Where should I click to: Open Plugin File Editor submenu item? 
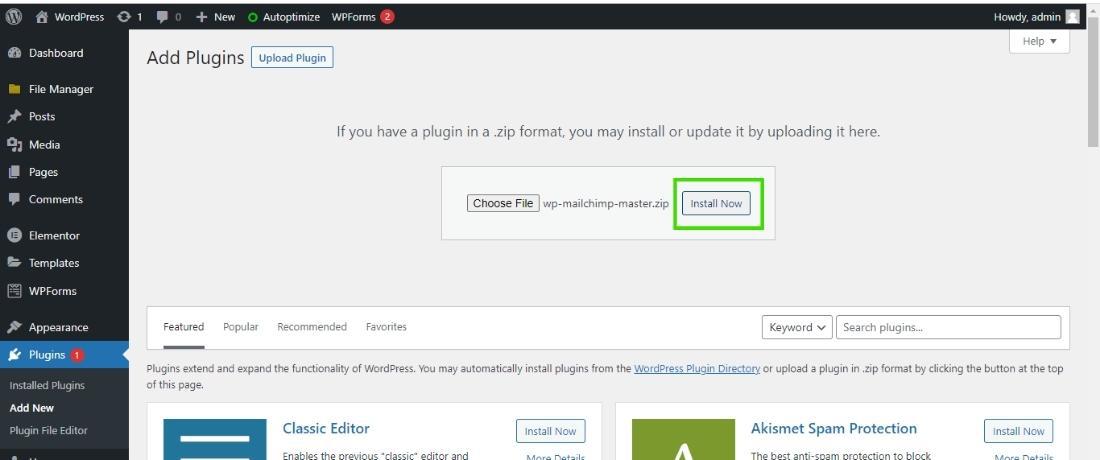point(48,430)
